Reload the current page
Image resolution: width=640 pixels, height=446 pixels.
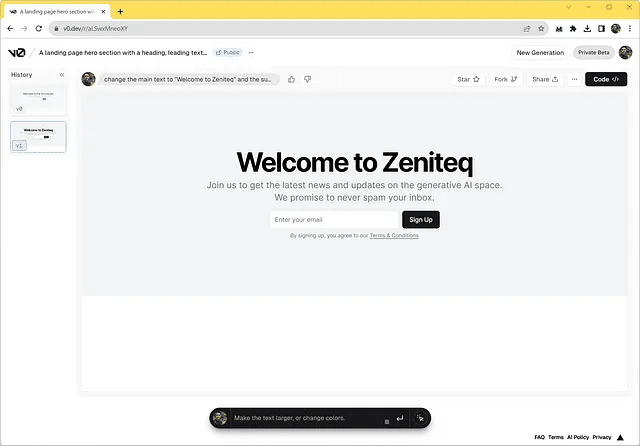(x=39, y=29)
